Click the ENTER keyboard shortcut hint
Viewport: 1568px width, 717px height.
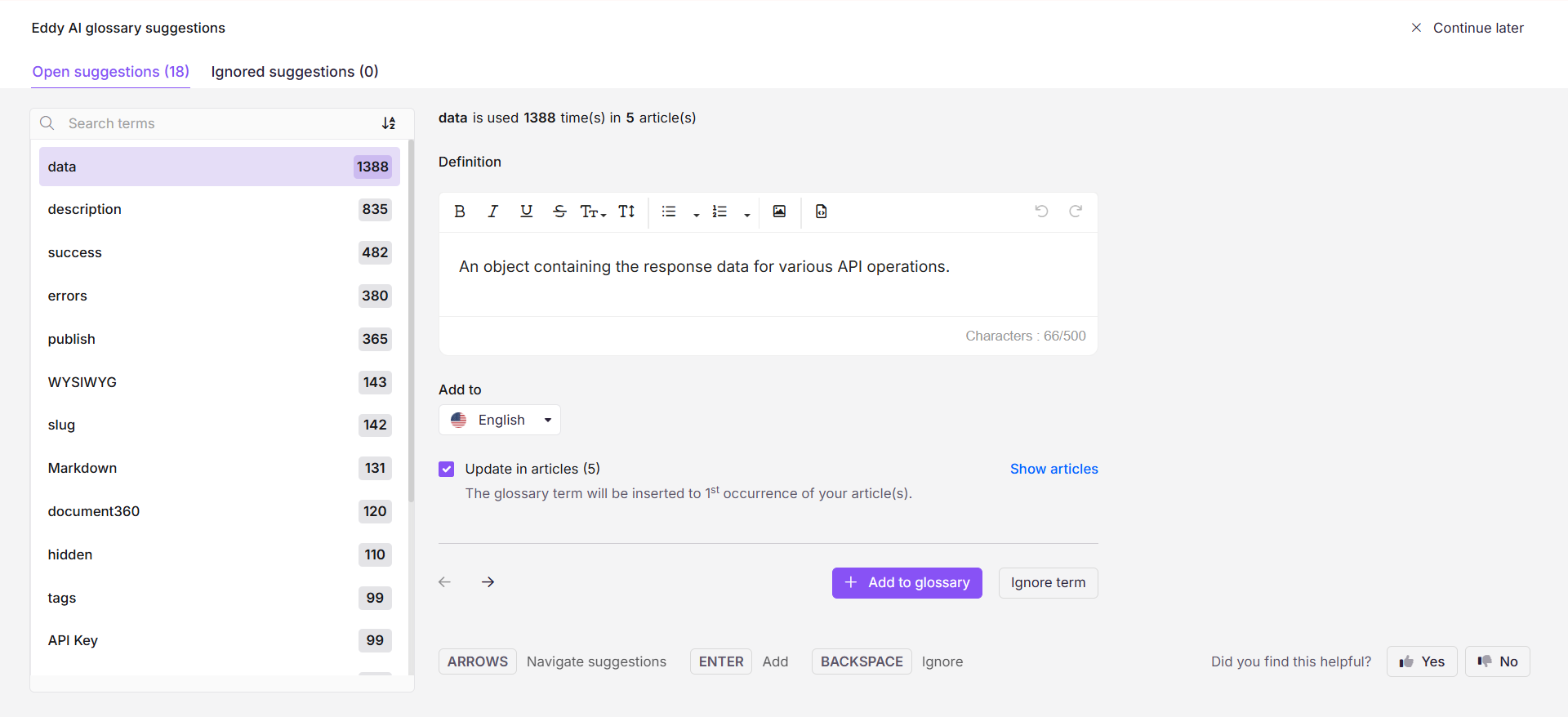pos(721,661)
